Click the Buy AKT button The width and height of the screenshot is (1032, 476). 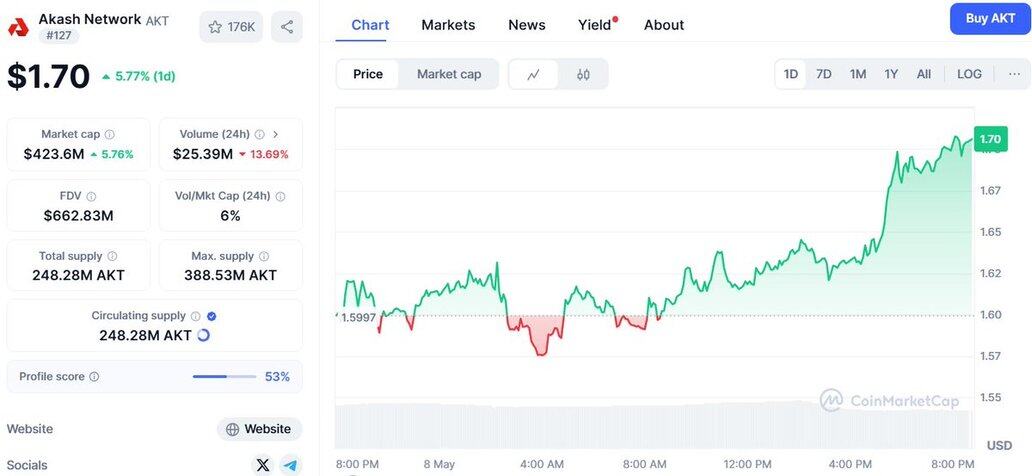(x=990, y=19)
